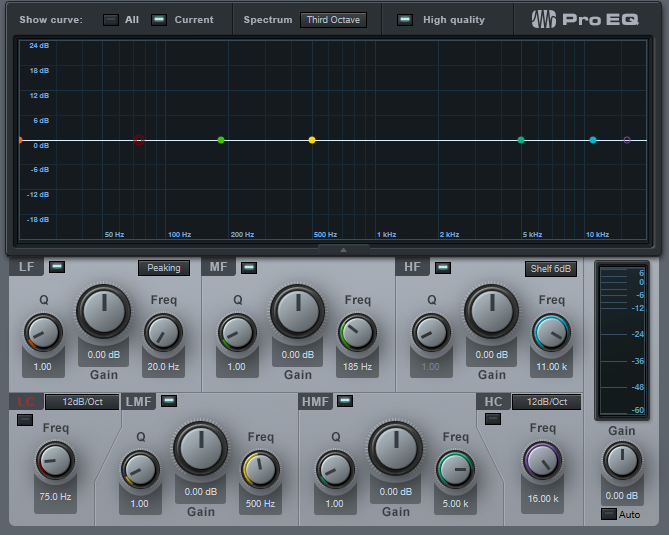Open the HF Shelf 6dB type dropdown
Viewport: 669px width, 535px height.
(x=551, y=269)
